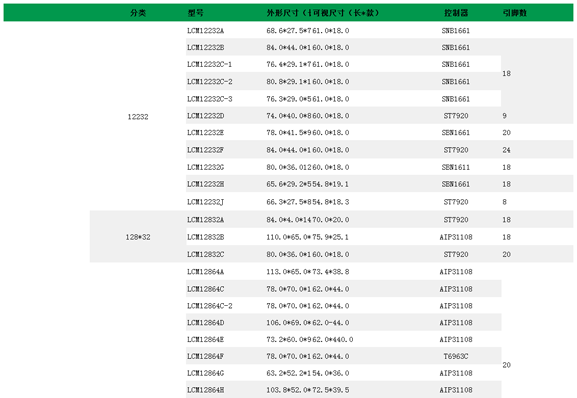This screenshot has width=577, height=398.
Task: Click the 控制器 column header
Action: tap(456, 13)
